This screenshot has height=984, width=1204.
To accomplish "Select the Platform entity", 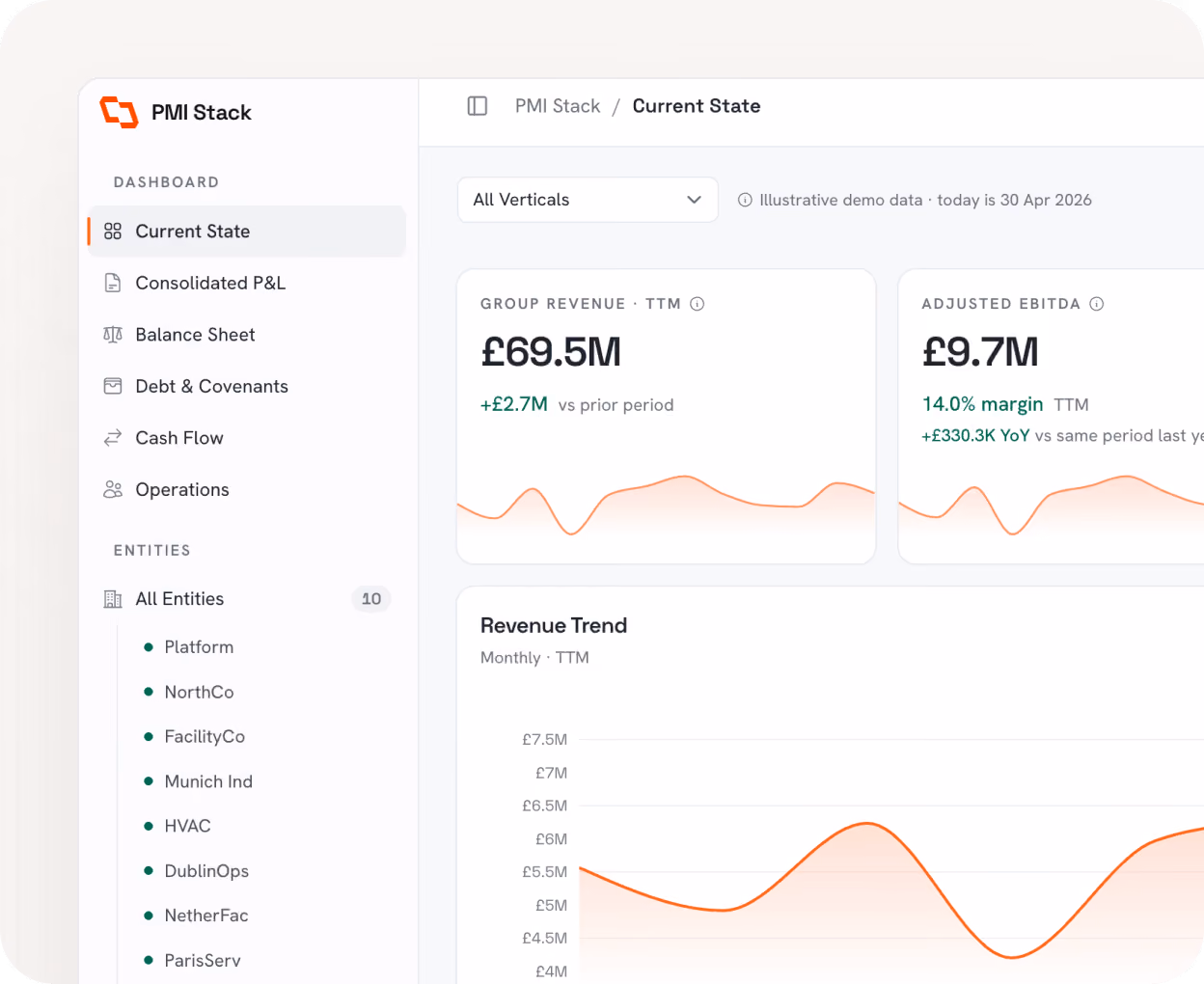I will [199, 647].
